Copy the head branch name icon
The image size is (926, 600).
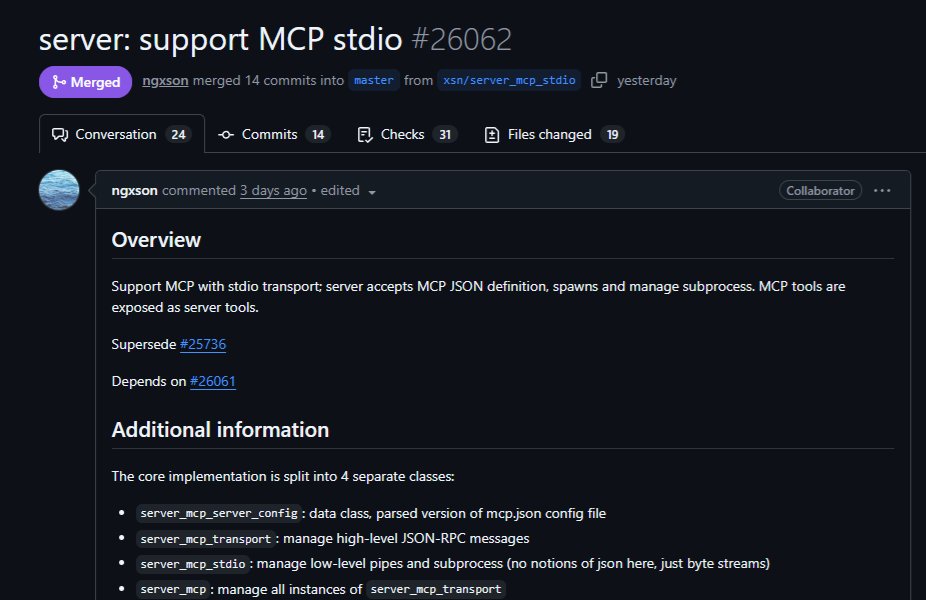pos(599,80)
